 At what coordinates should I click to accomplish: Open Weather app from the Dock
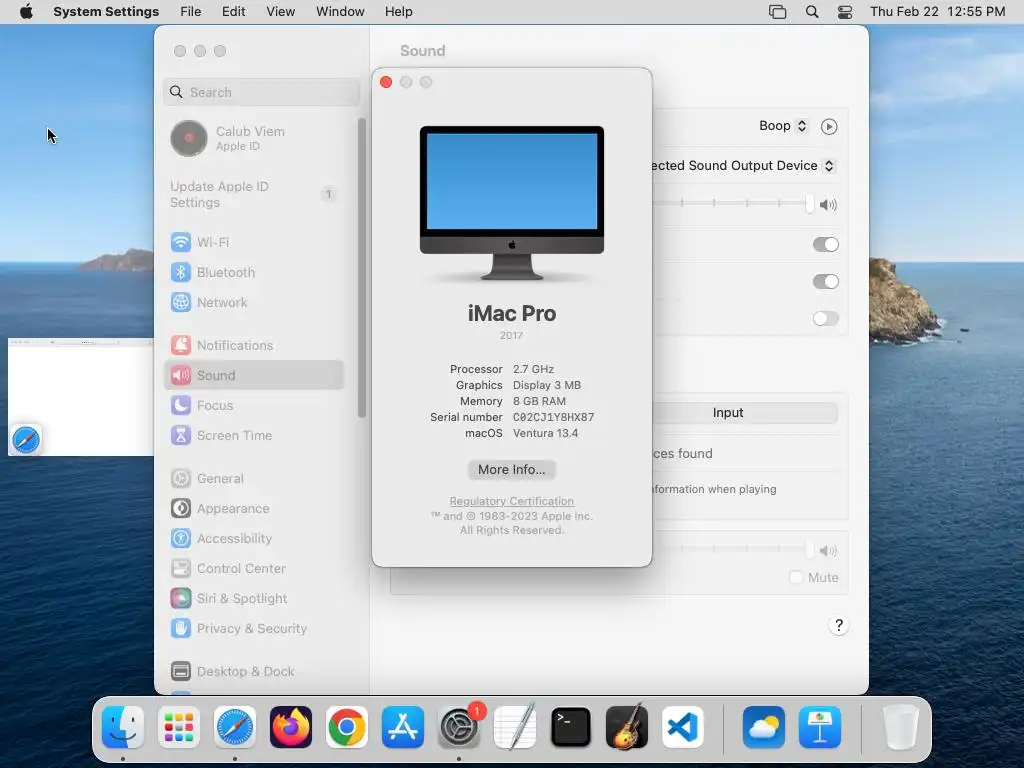point(764,727)
